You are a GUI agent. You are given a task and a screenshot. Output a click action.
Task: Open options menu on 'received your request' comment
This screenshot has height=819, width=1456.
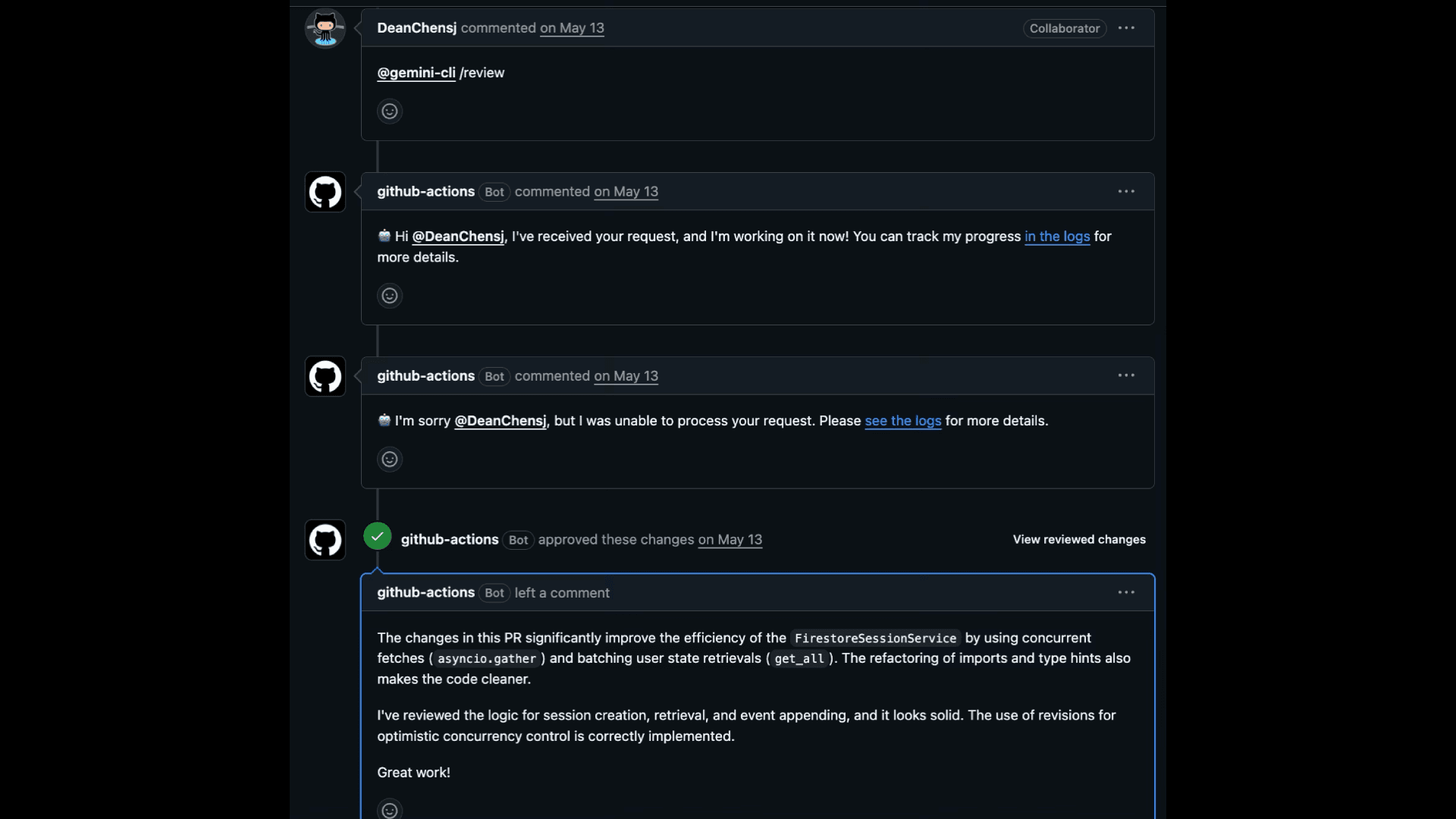pos(1126,192)
